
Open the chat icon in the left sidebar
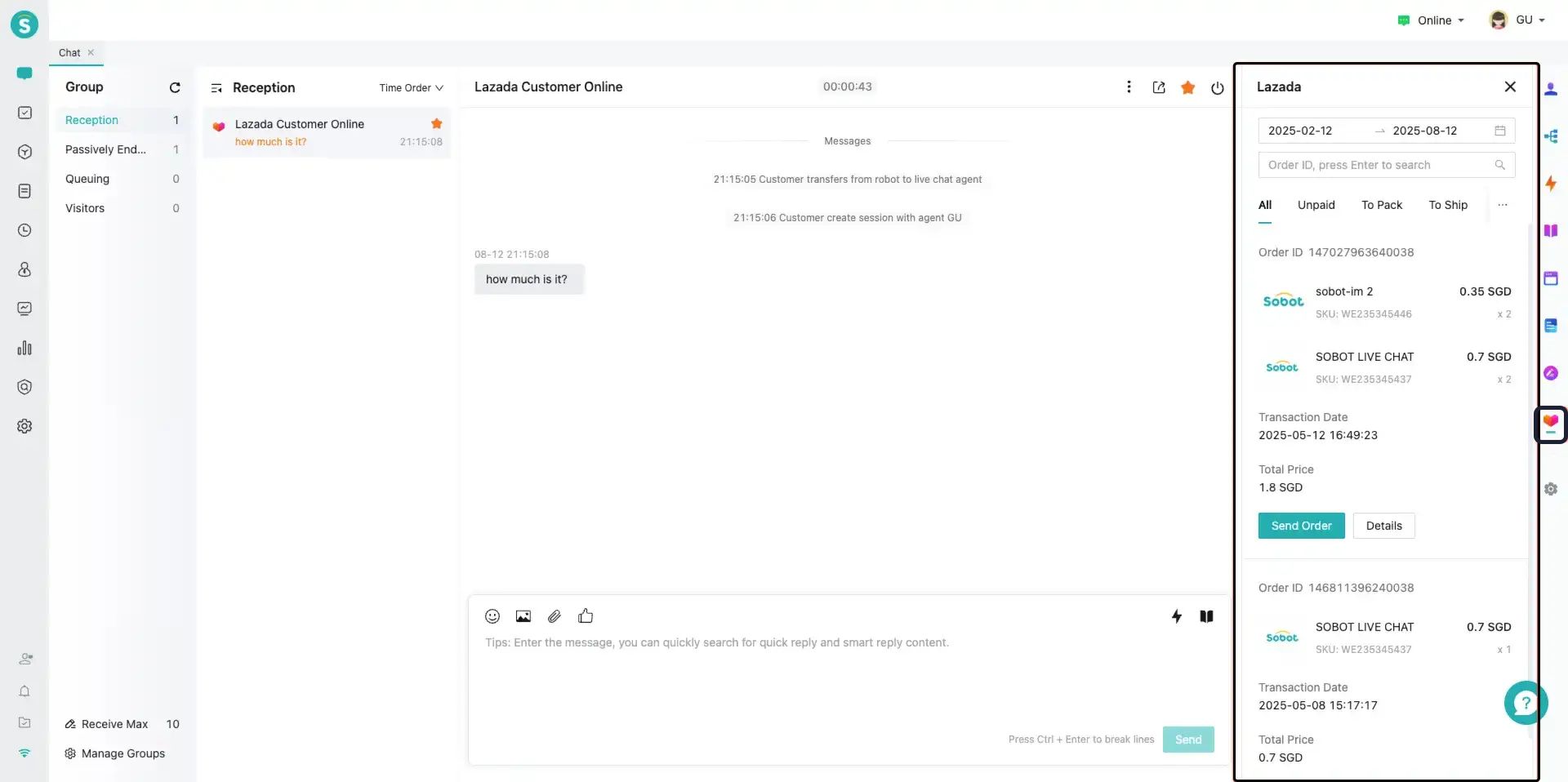click(x=24, y=73)
